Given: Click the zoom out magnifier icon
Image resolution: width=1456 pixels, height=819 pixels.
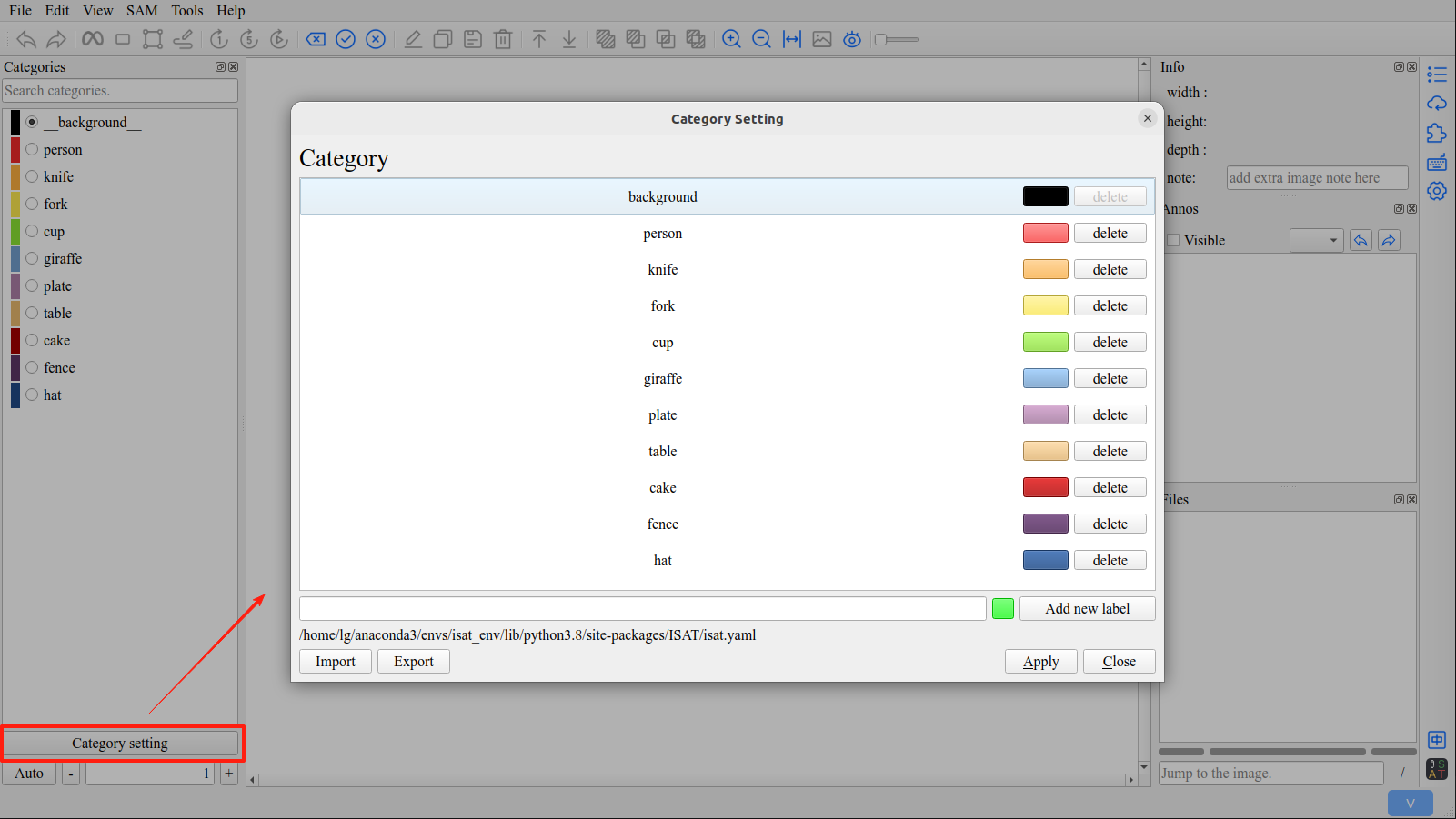Looking at the screenshot, I should [762, 39].
